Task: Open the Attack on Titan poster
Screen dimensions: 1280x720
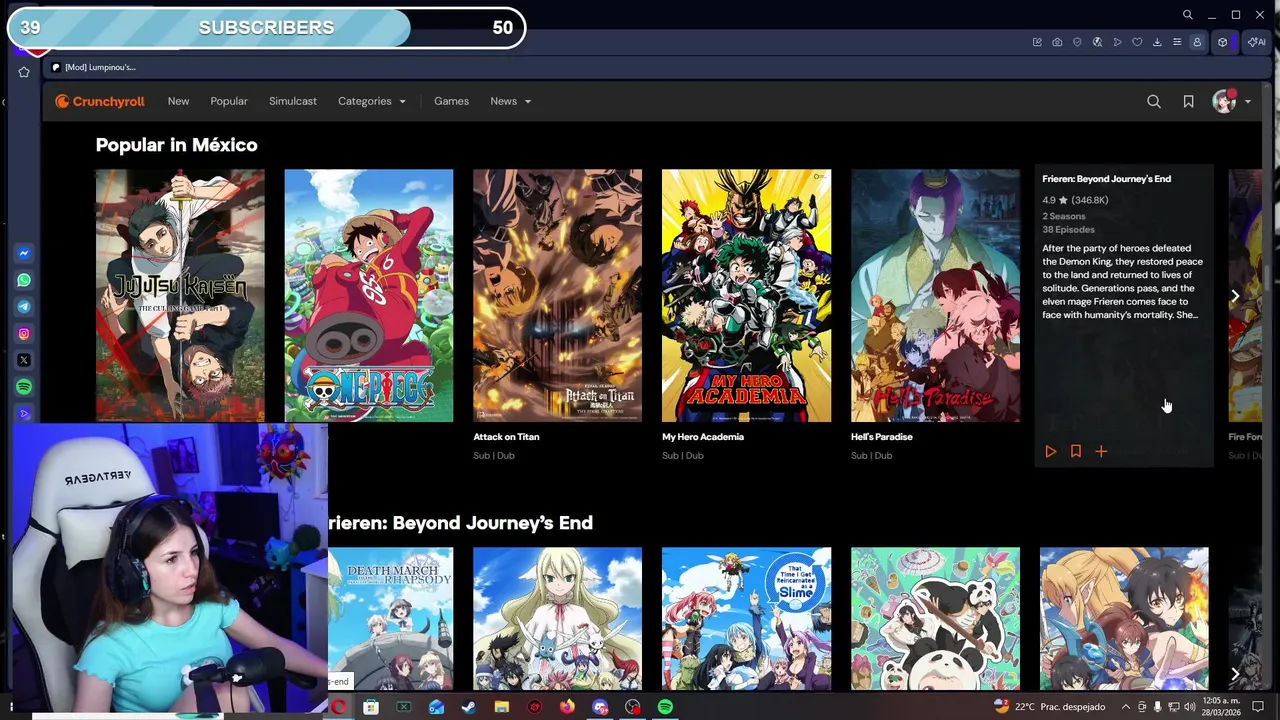Action: click(557, 295)
